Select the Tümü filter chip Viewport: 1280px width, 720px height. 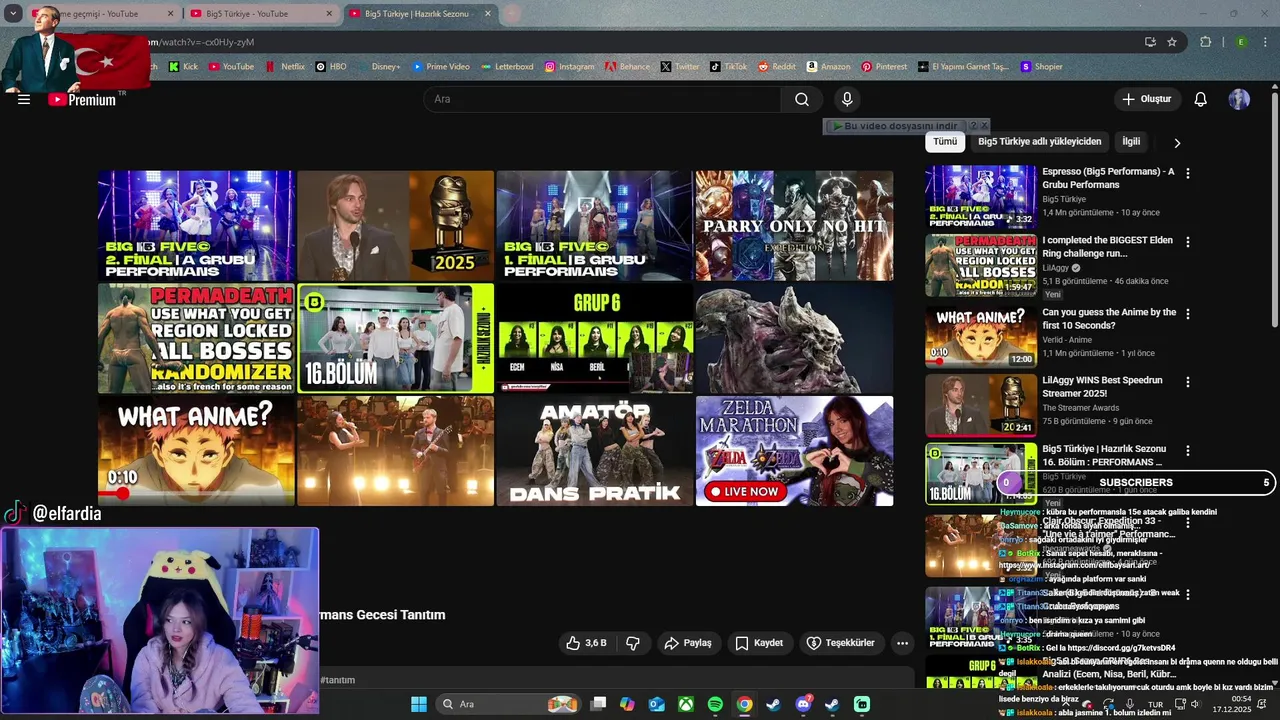coord(945,142)
